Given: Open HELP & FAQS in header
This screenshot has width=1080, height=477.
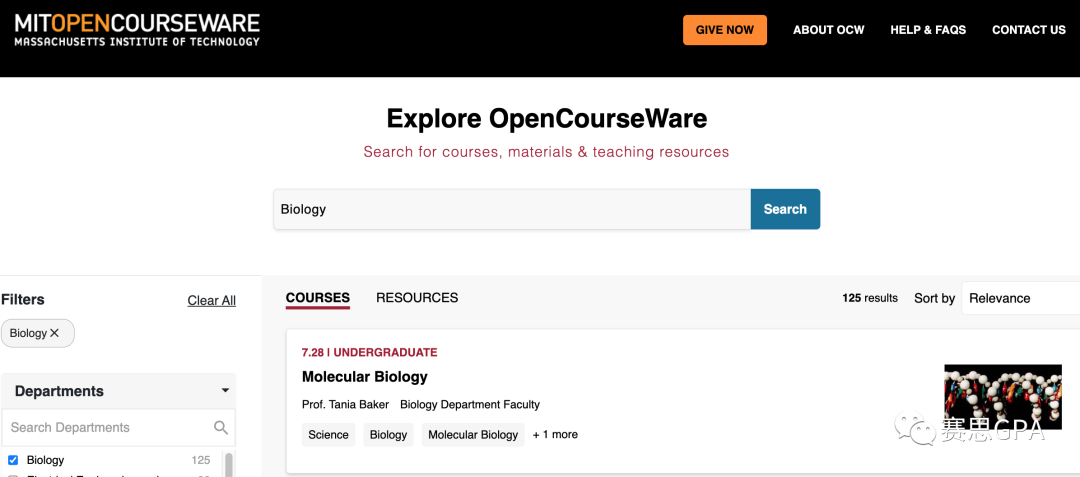Looking at the screenshot, I should (928, 30).
